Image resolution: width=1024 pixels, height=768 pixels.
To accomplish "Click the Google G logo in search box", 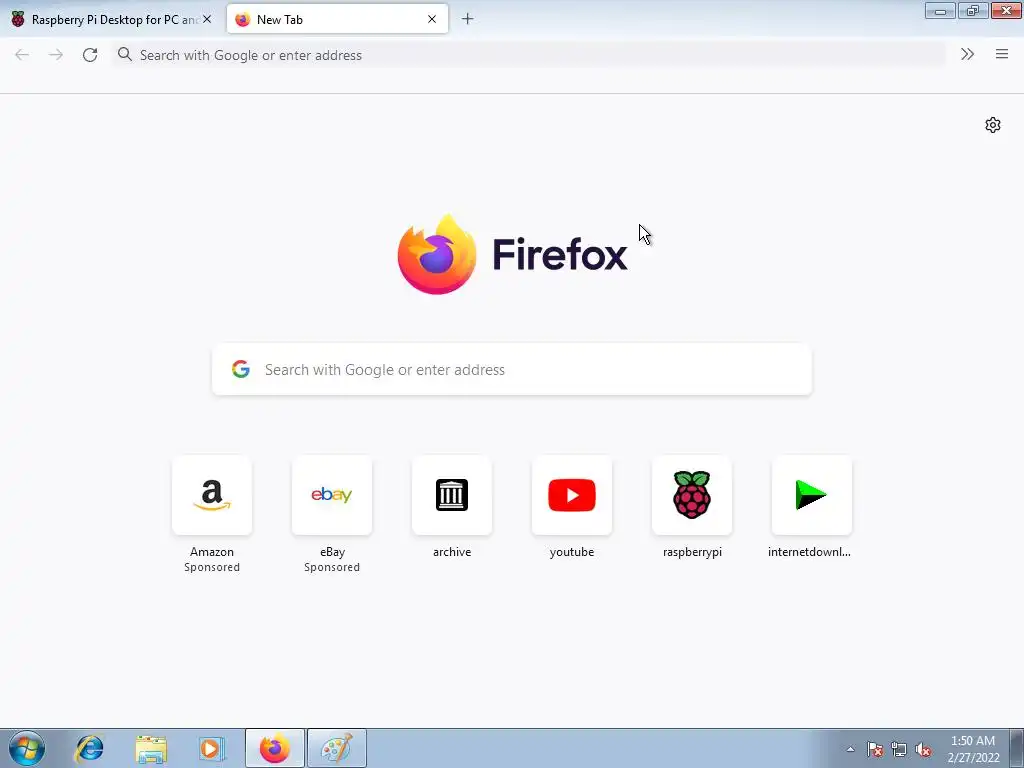I will click(x=241, y=369).
